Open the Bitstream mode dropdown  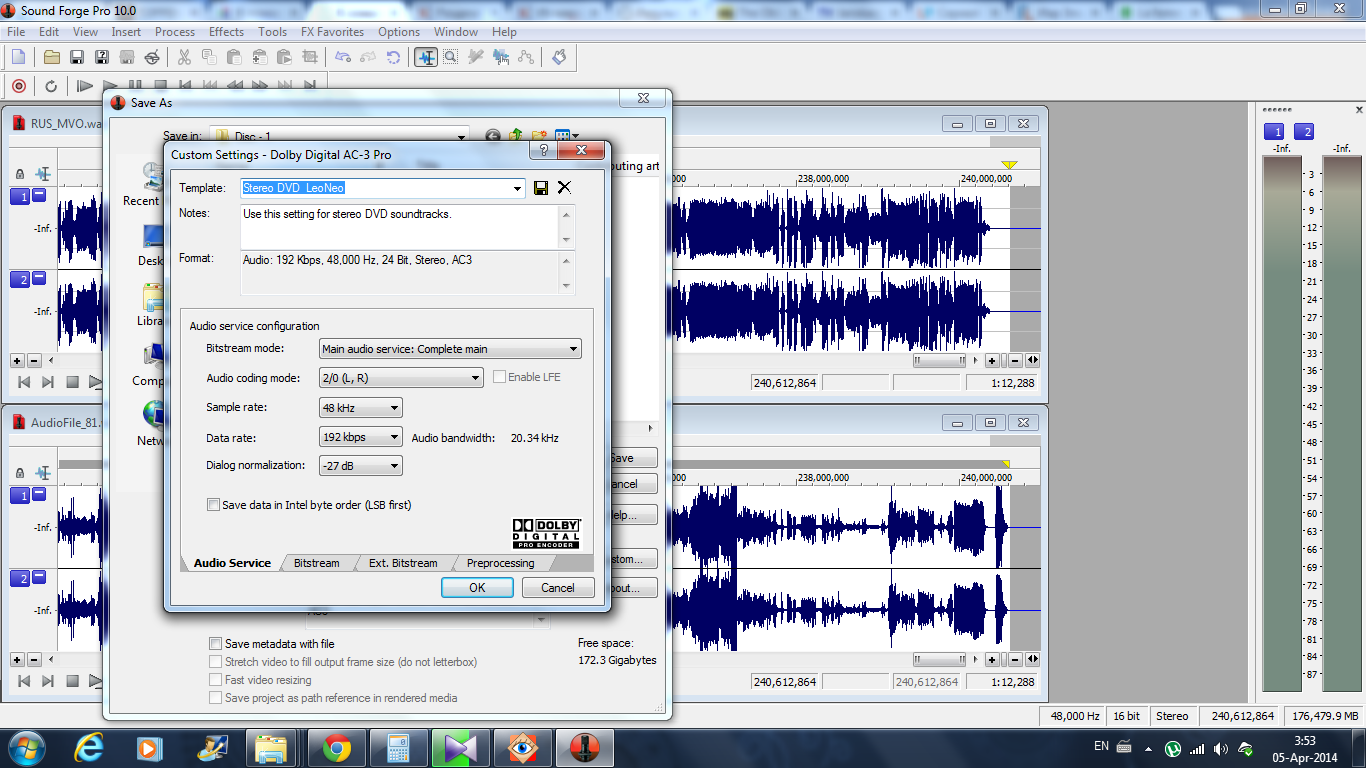pyautogui.click(x=573, y=349)
